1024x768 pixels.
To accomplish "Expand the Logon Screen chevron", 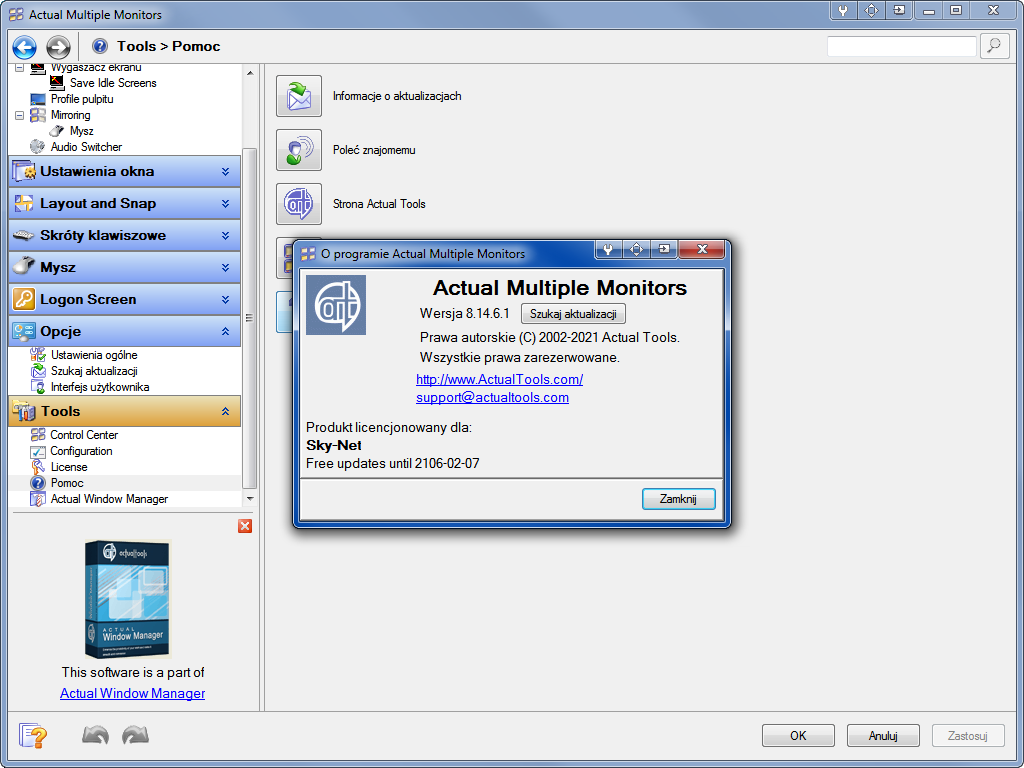I will (225, 300).
